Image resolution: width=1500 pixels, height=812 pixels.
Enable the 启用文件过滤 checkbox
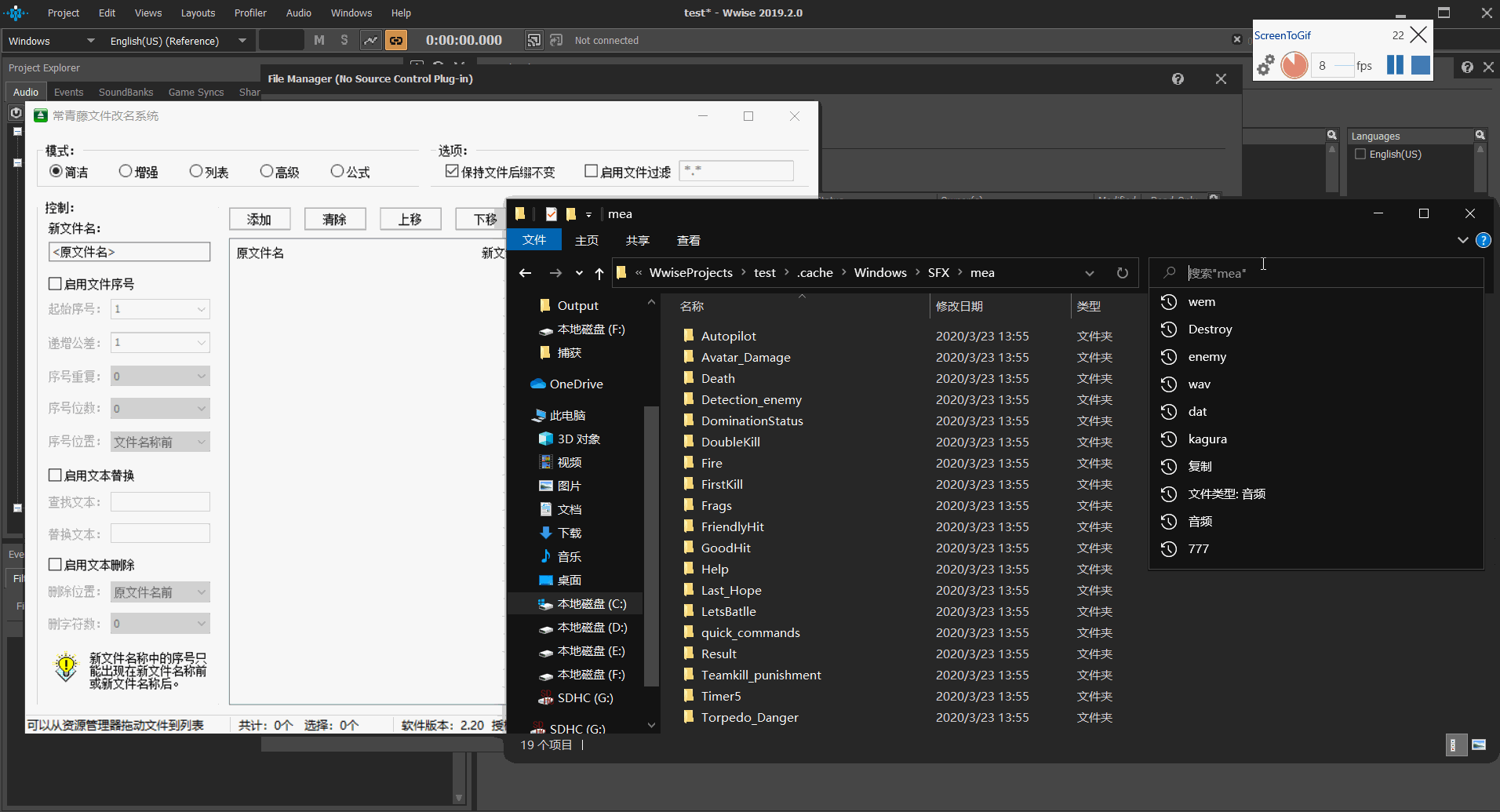(593, 171)
